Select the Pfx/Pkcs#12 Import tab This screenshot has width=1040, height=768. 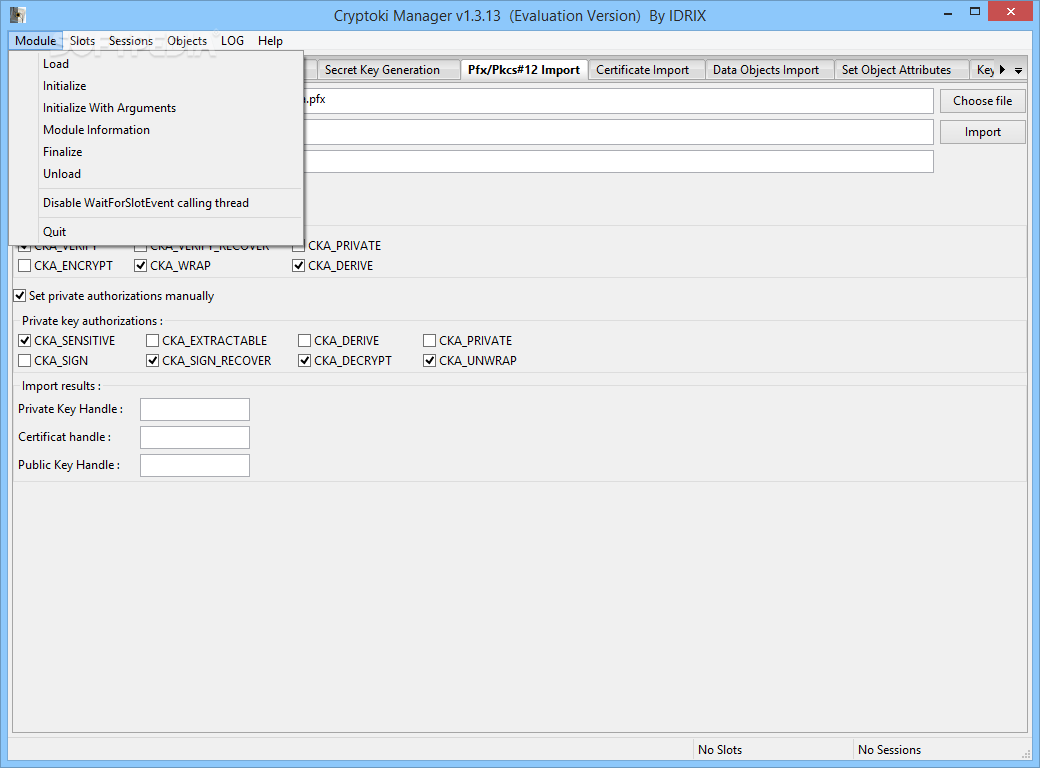pos(524,70)
